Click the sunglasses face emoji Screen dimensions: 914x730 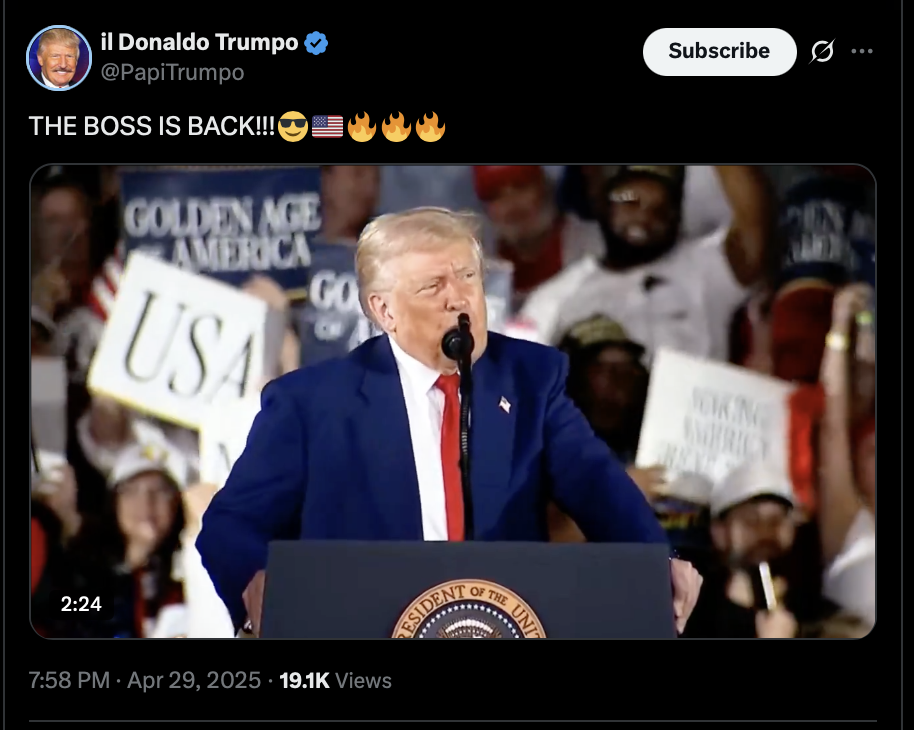[293, 127]
